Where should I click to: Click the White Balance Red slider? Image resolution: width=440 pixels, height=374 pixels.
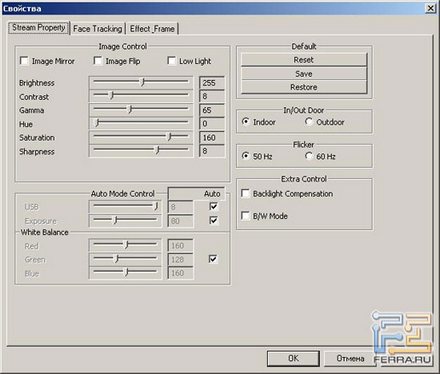pyautogui.click(x=125, y=245)
